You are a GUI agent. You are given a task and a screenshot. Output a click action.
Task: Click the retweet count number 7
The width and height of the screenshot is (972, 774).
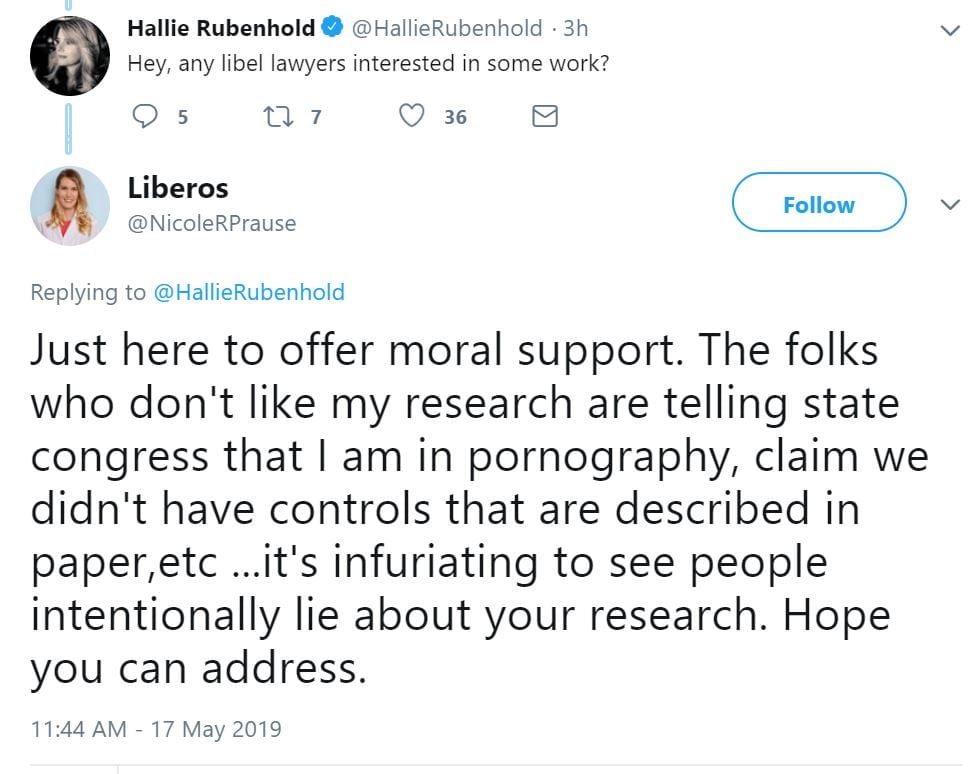point(315,118)
